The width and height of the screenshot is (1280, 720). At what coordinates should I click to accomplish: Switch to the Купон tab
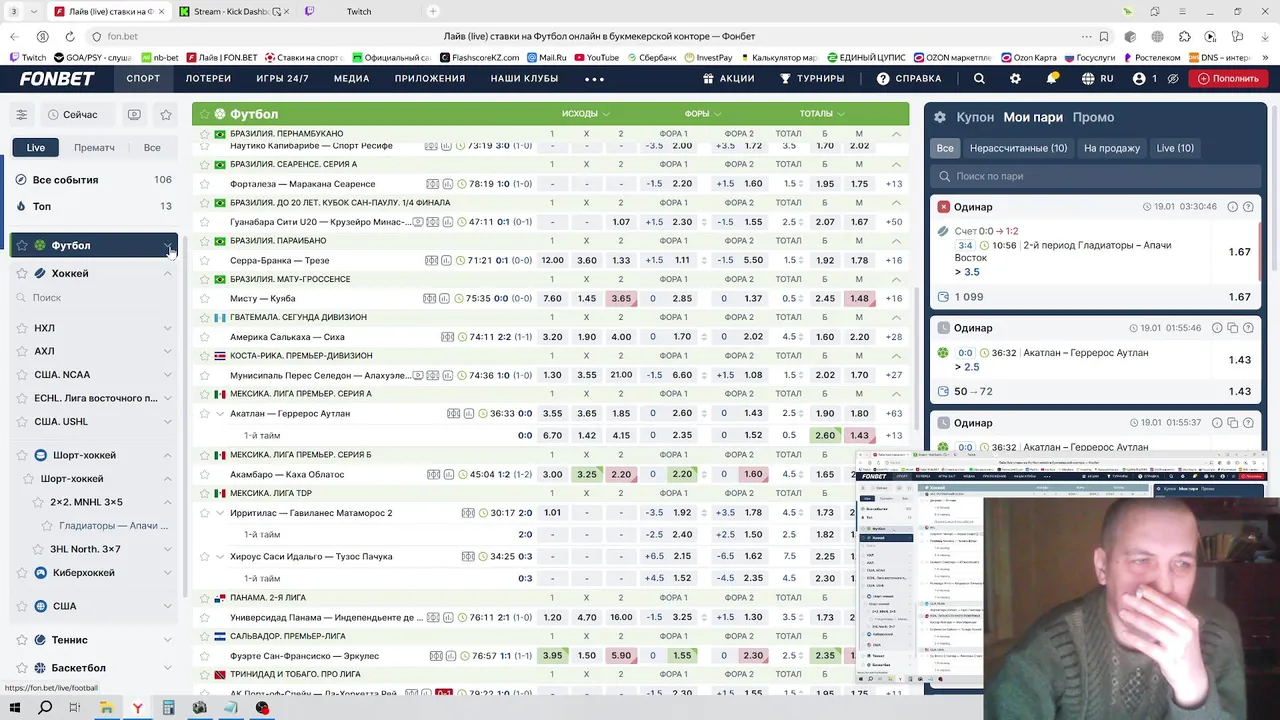pos(975,117)
